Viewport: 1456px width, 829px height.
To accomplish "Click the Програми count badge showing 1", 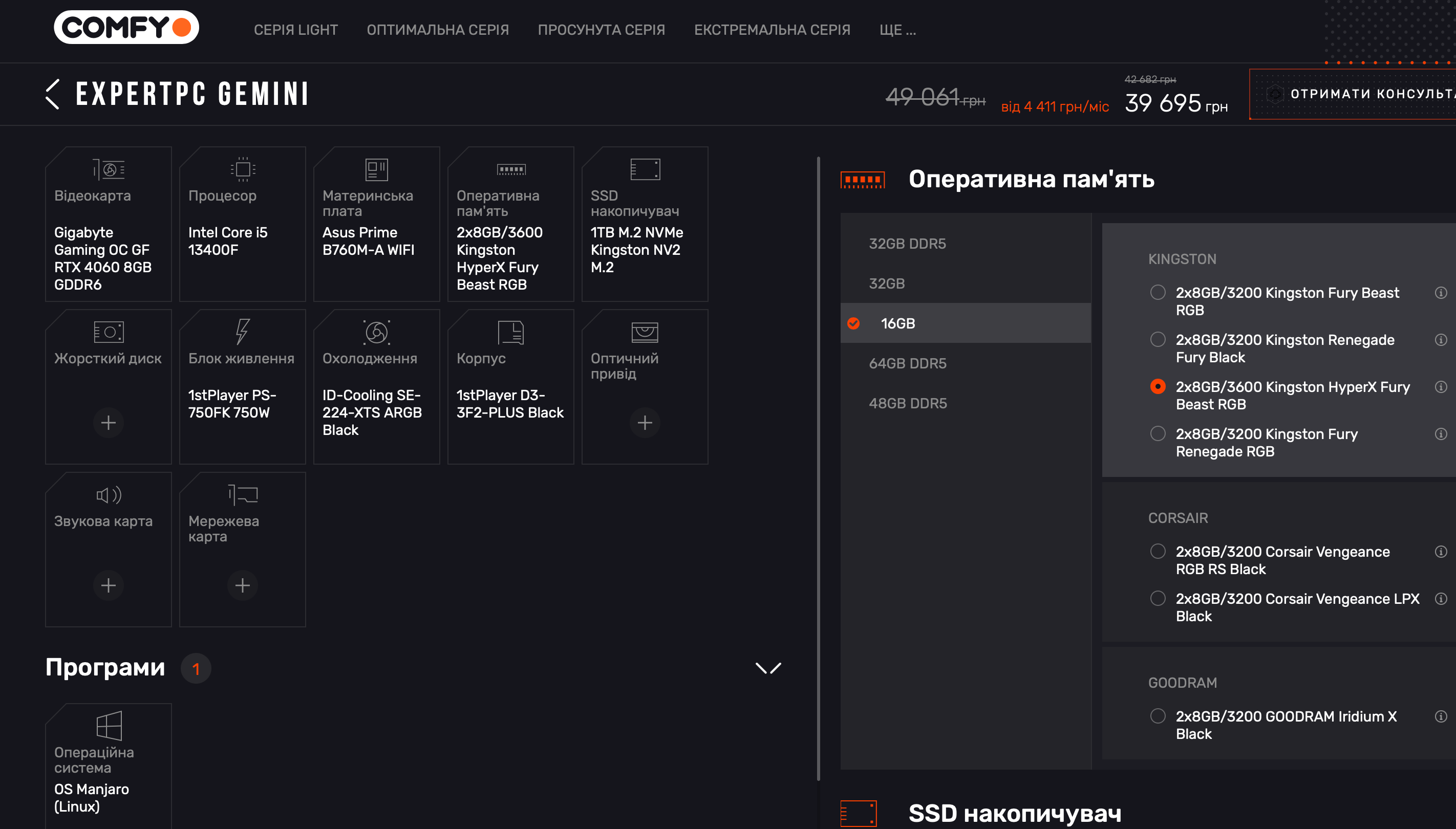I will point(196,668).
